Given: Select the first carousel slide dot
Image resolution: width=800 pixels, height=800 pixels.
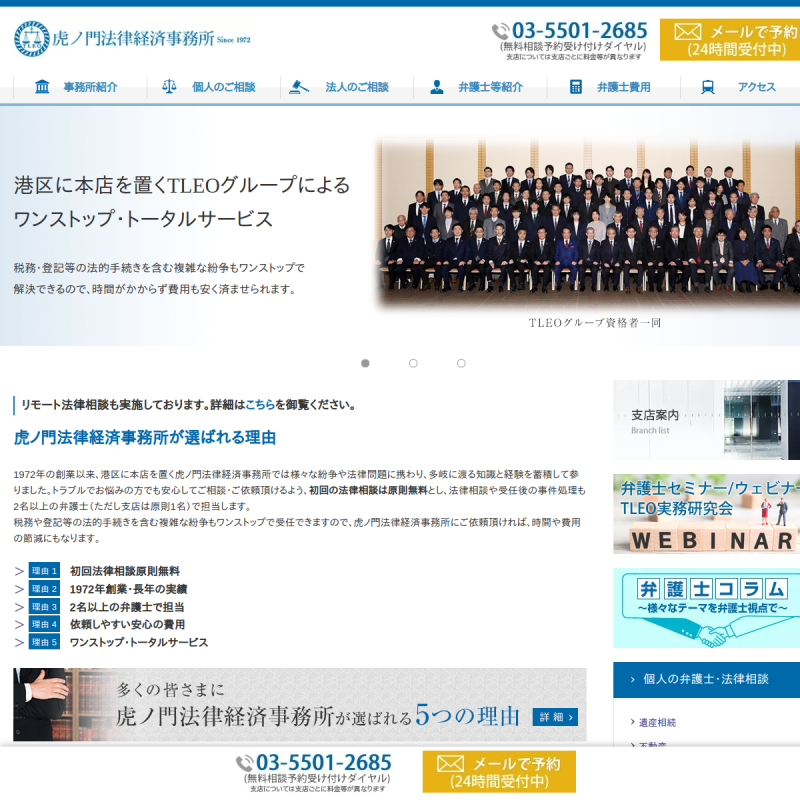Looking at the screenshot, I should coord(365,363).
